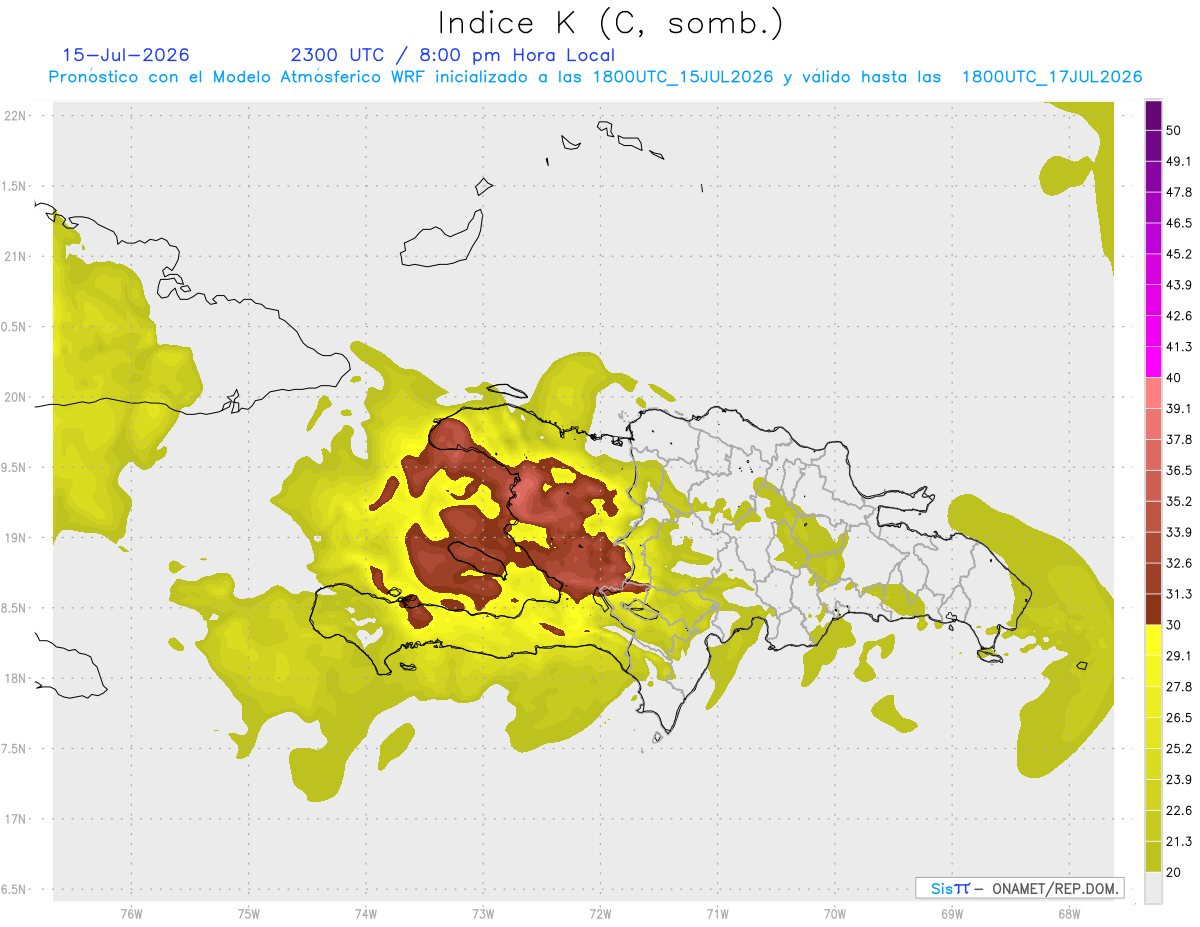Click the '21N' latitude axis label
Image resolution: width=1200 pixels, height=927 pixels.
click(15, 256)
